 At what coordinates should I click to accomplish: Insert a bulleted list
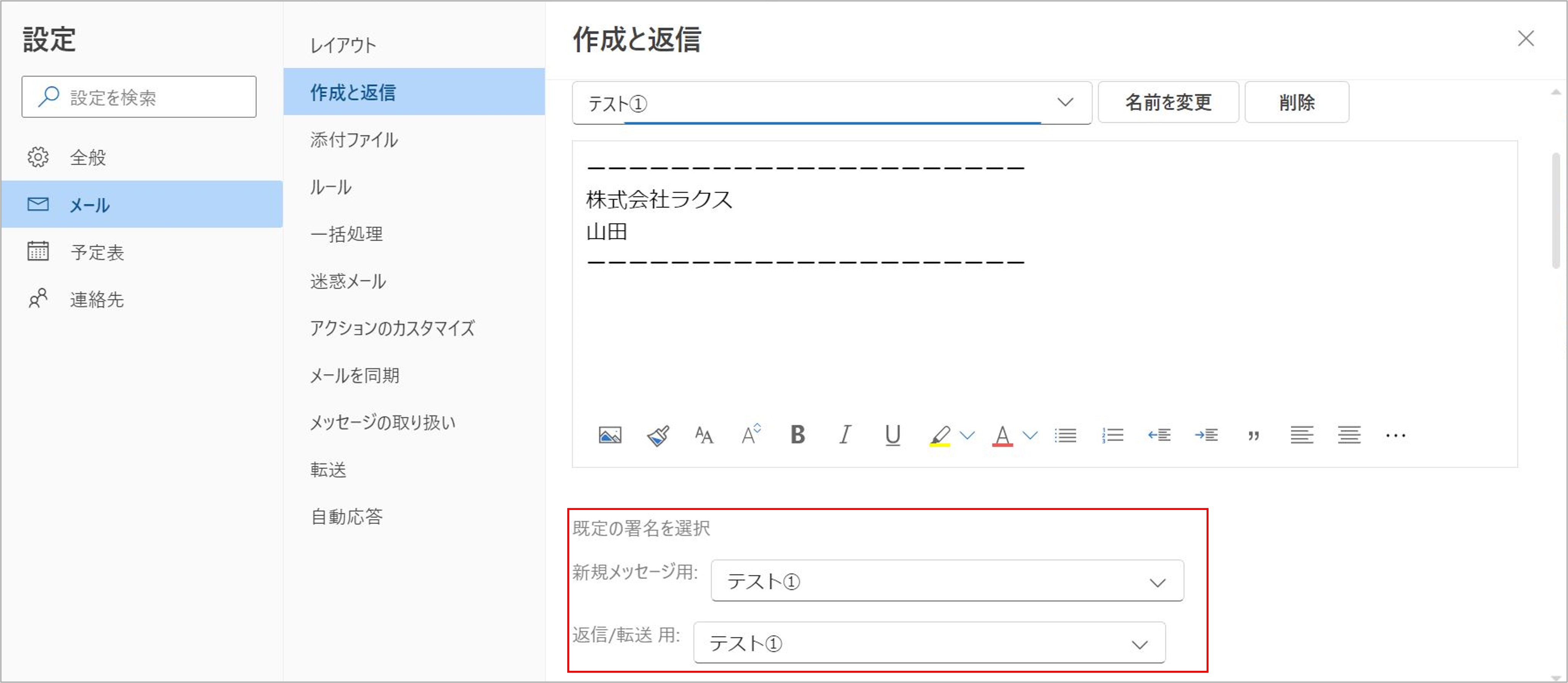(1065, 435)
